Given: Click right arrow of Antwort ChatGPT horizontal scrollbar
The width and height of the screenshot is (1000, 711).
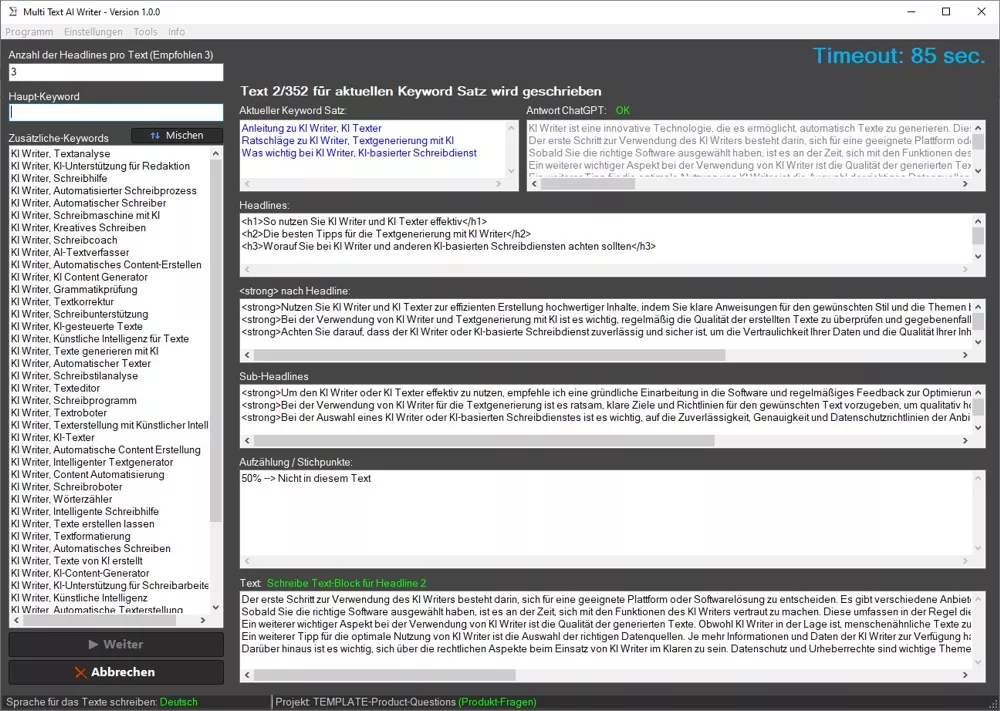Looking at the screenshot, I should click(x=965, y=184).
